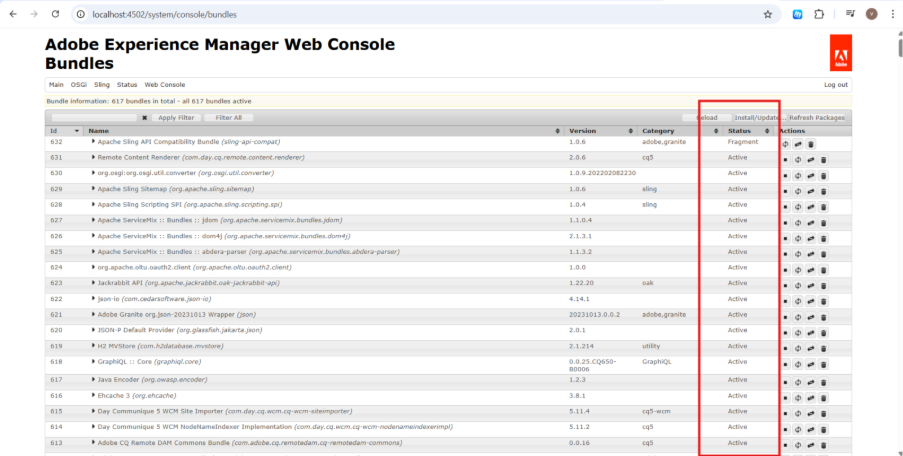
Task: Open the Apache Sling Scripting SPI bundle link
Action: pos(189,204)
